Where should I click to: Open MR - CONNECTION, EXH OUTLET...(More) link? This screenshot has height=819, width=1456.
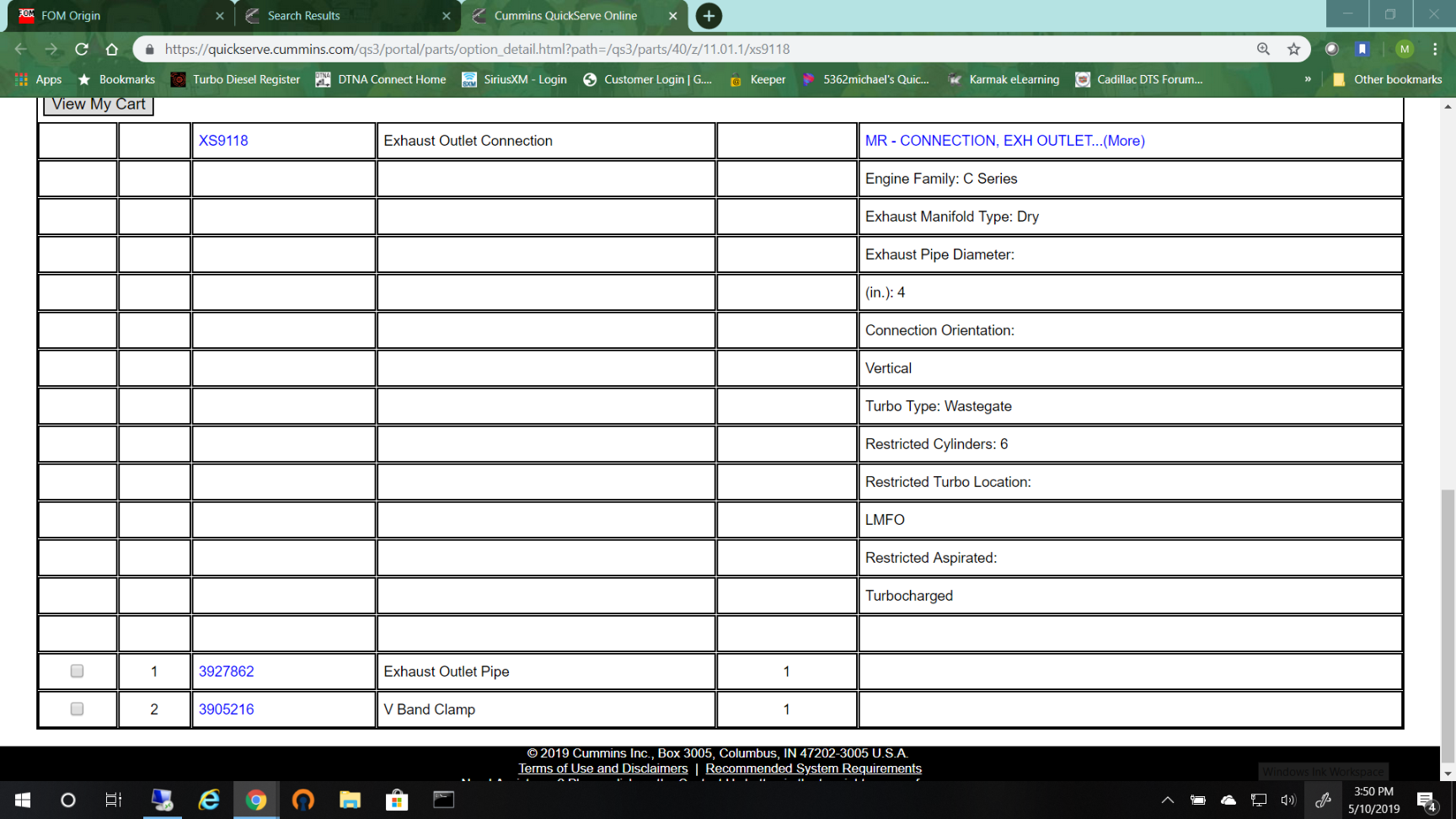[x=1004, y=141]
